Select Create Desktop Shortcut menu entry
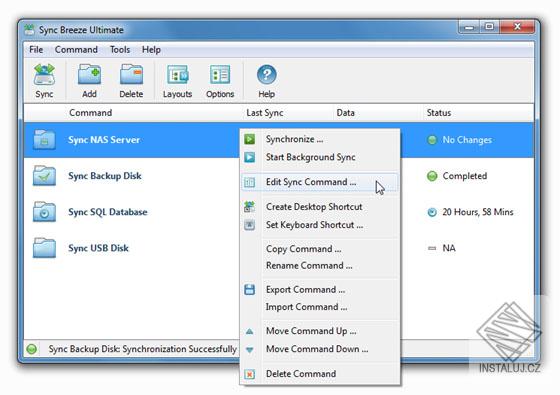 coord(320,207)
